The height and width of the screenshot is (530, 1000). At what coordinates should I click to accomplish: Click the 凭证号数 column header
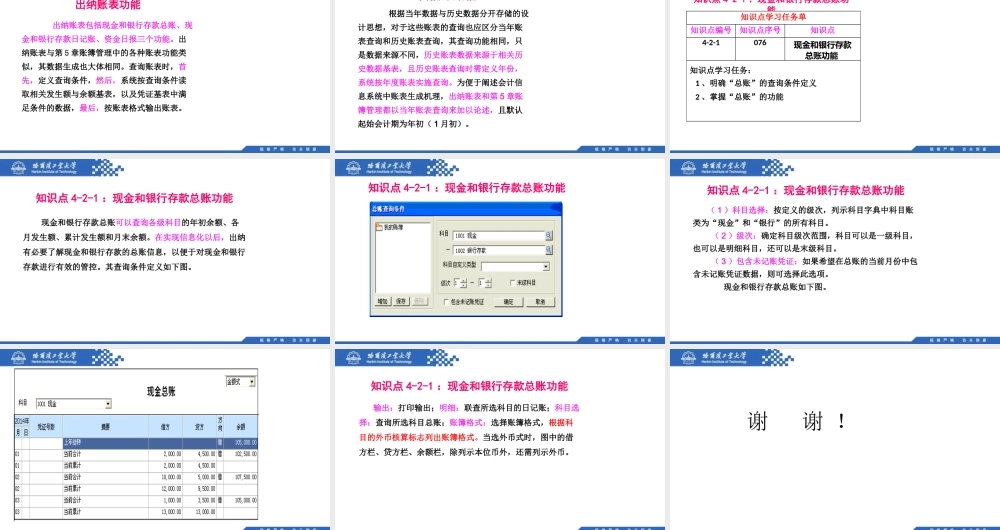[x=46, y=427]
